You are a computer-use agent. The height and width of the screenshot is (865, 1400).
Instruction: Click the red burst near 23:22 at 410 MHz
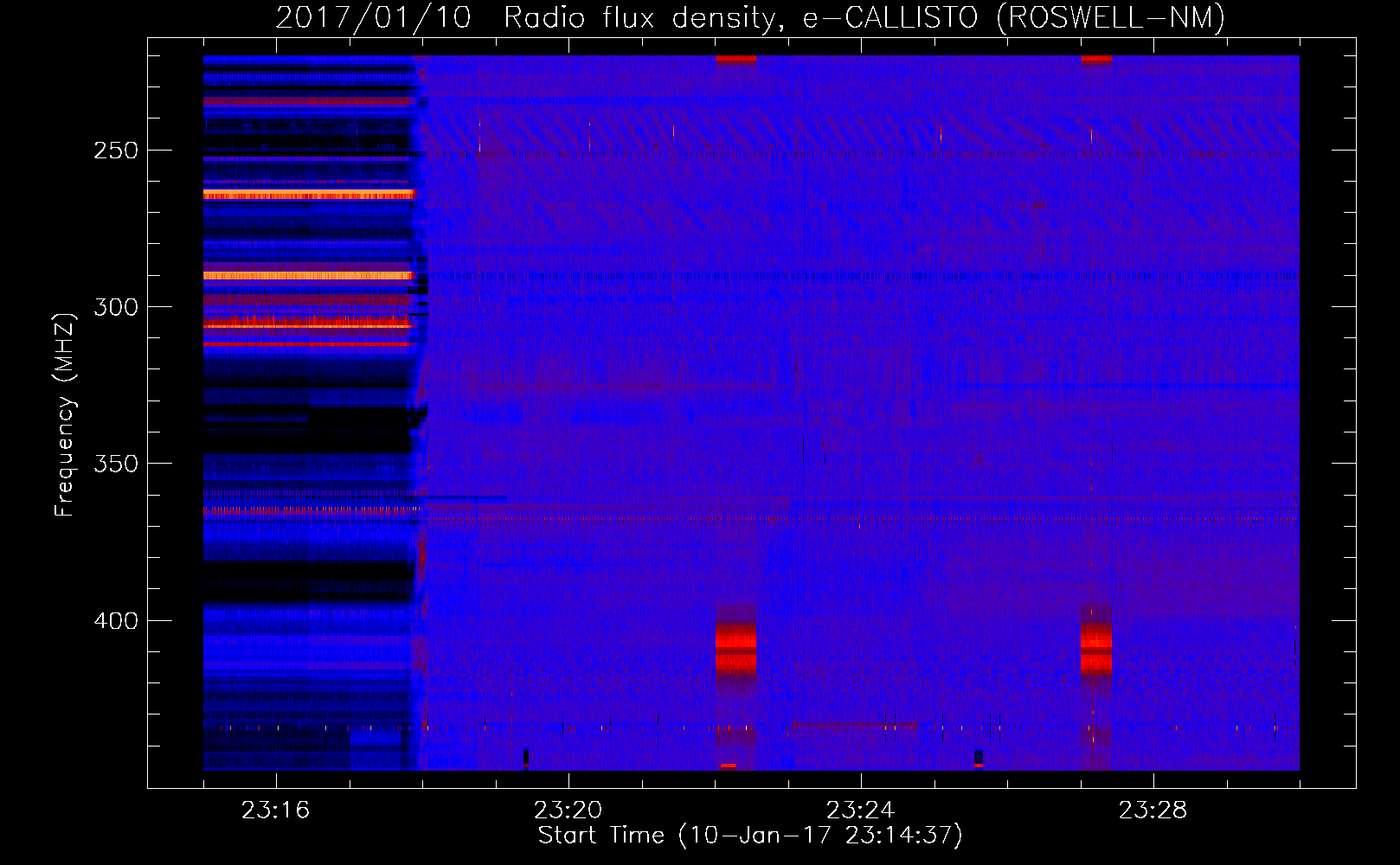pos(735,647)
